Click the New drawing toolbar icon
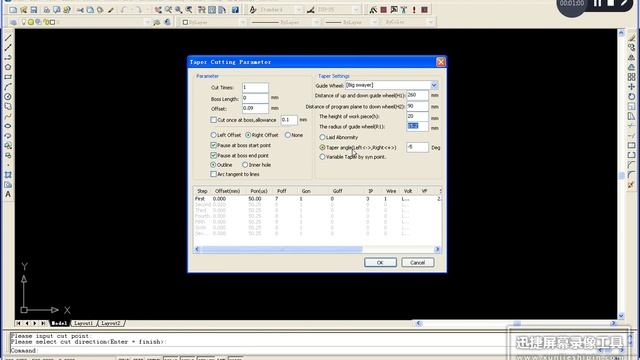 coord(13,10)
